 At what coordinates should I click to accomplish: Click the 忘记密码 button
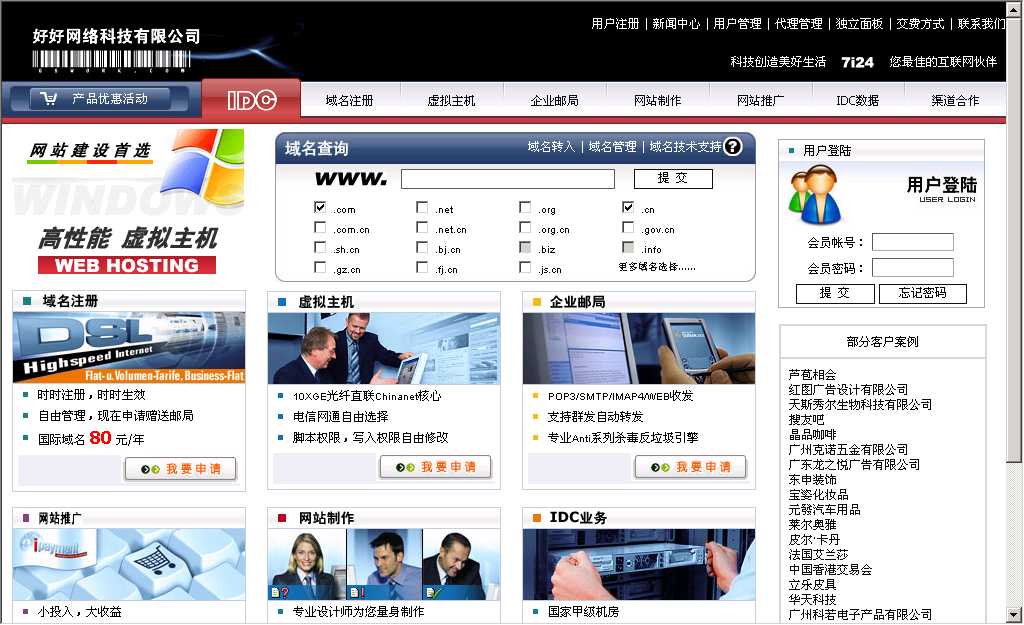pos(923,294)
